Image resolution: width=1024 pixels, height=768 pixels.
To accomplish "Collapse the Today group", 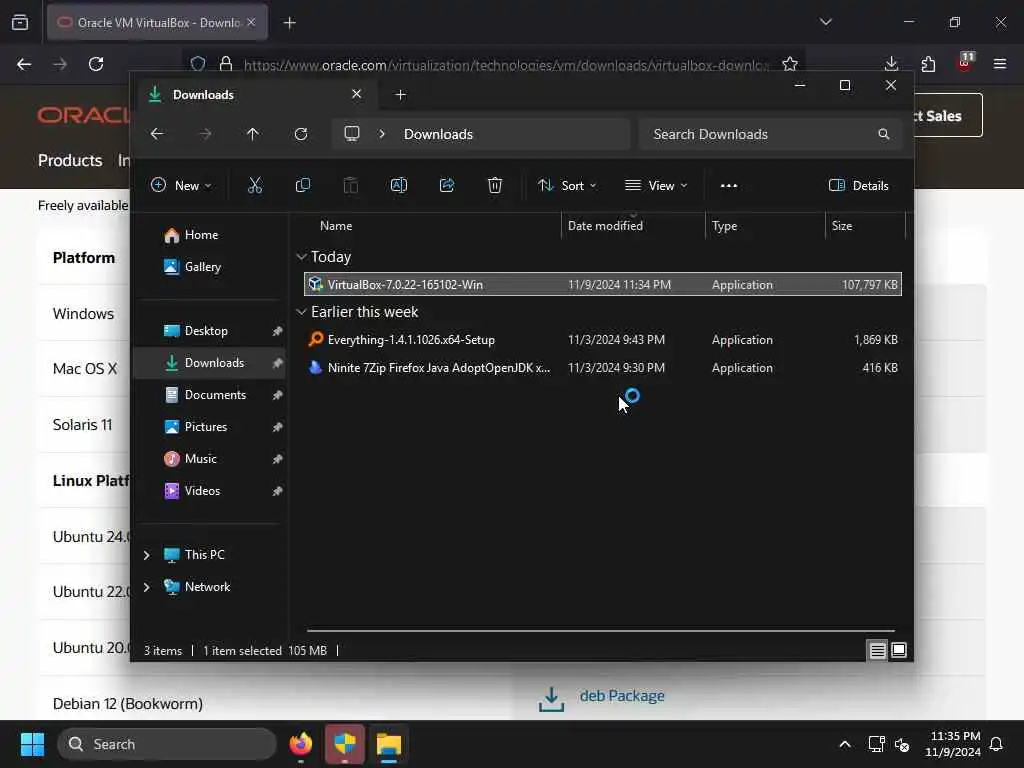I will (x=301, y=257).
